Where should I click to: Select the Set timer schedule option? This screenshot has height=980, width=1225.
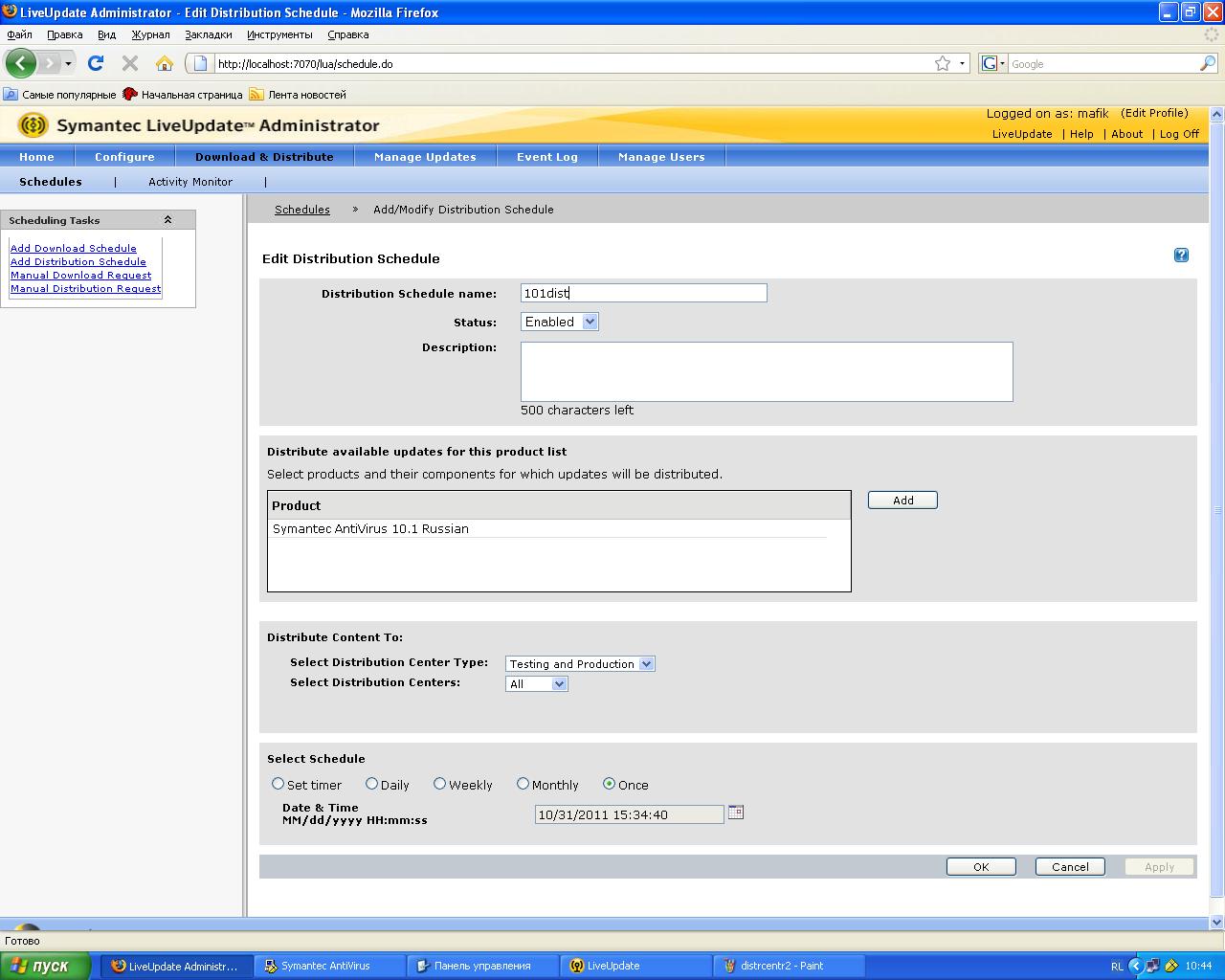click(x=278, y=784)
